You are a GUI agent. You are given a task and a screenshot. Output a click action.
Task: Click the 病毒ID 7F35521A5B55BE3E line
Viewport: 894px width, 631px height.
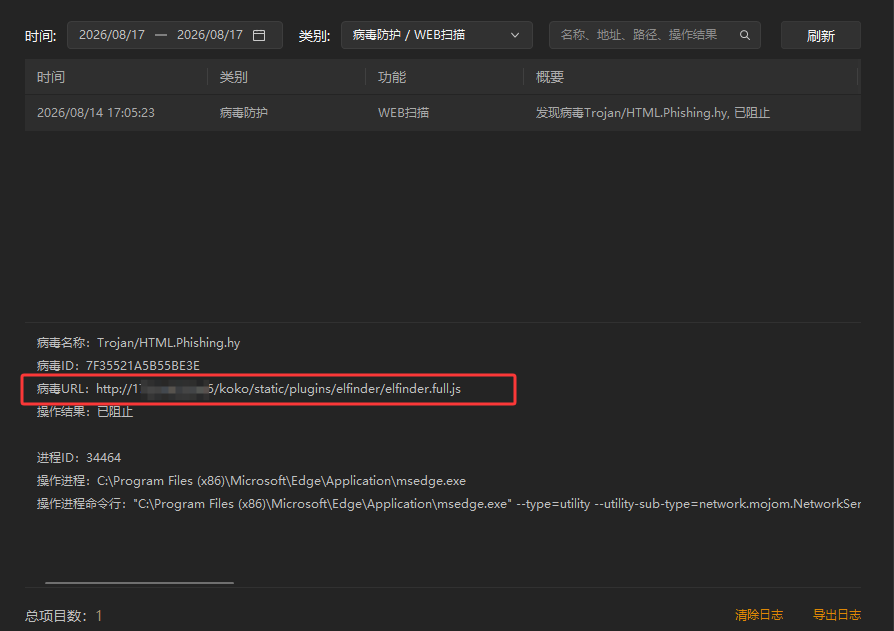[x=118, y=365]
